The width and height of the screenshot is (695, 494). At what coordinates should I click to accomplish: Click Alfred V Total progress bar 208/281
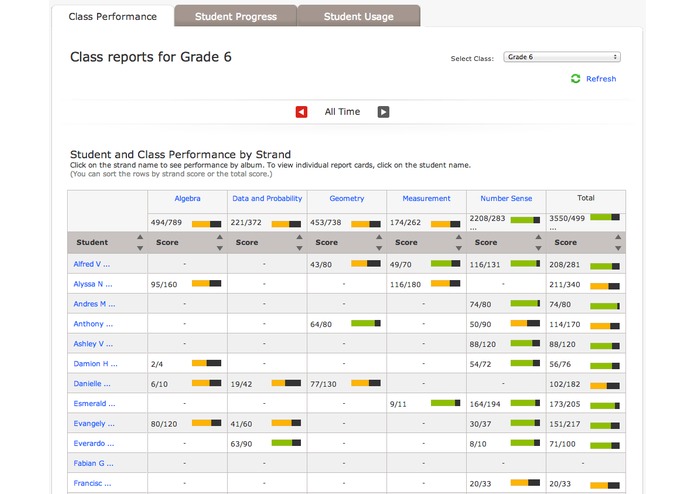tap(605, 266)
